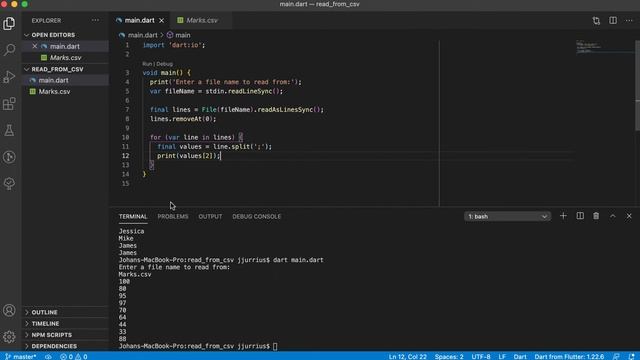Split the terminal panel

pos(580,216)
